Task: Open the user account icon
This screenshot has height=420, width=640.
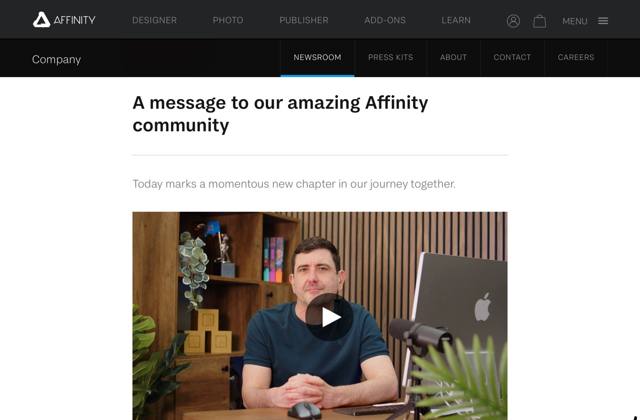Action: point(513,21)
